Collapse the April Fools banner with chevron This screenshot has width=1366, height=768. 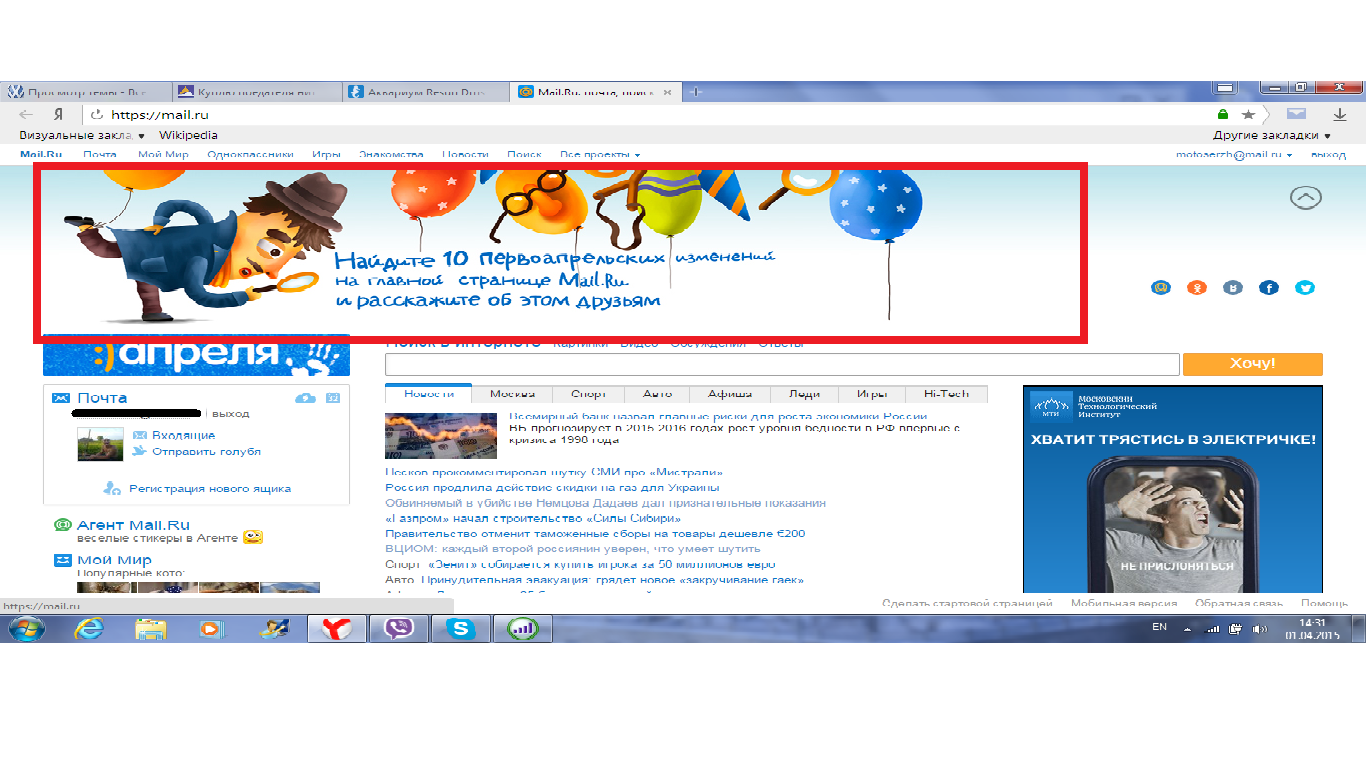click(x=1305, y=198)
